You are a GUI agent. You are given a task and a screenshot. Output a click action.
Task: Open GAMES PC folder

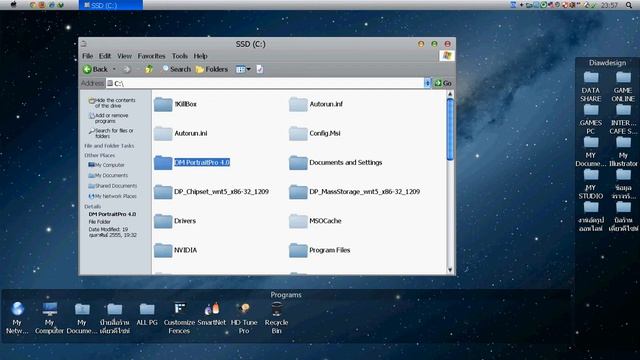pyautogui.click(x=591, y=119)
